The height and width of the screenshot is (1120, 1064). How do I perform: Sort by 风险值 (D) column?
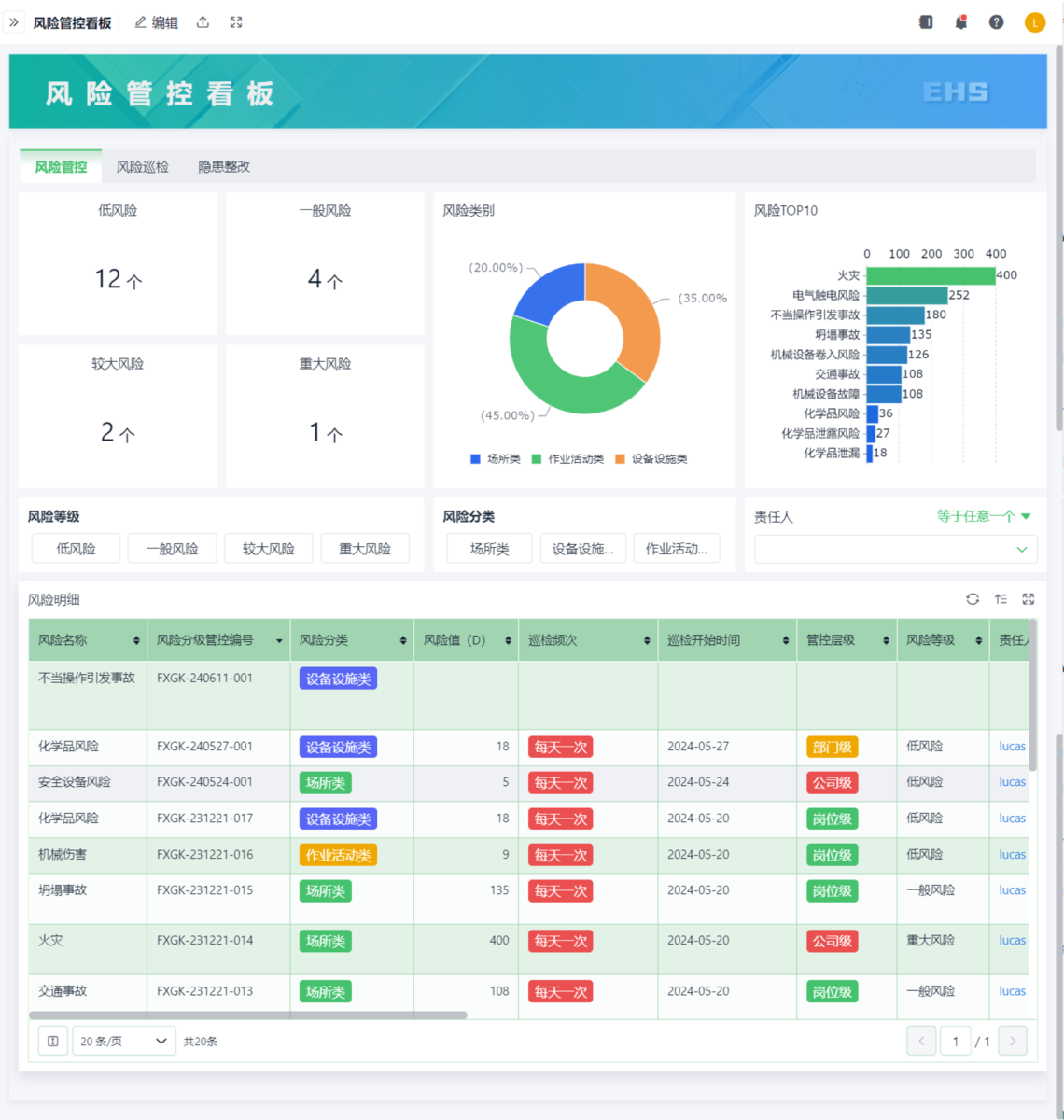pos(508,640)
